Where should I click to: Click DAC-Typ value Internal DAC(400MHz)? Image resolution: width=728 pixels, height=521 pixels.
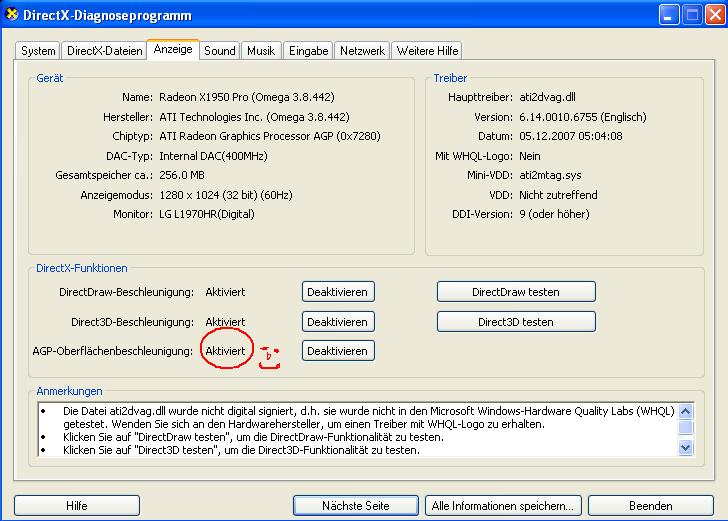click(x=213, y=156)
